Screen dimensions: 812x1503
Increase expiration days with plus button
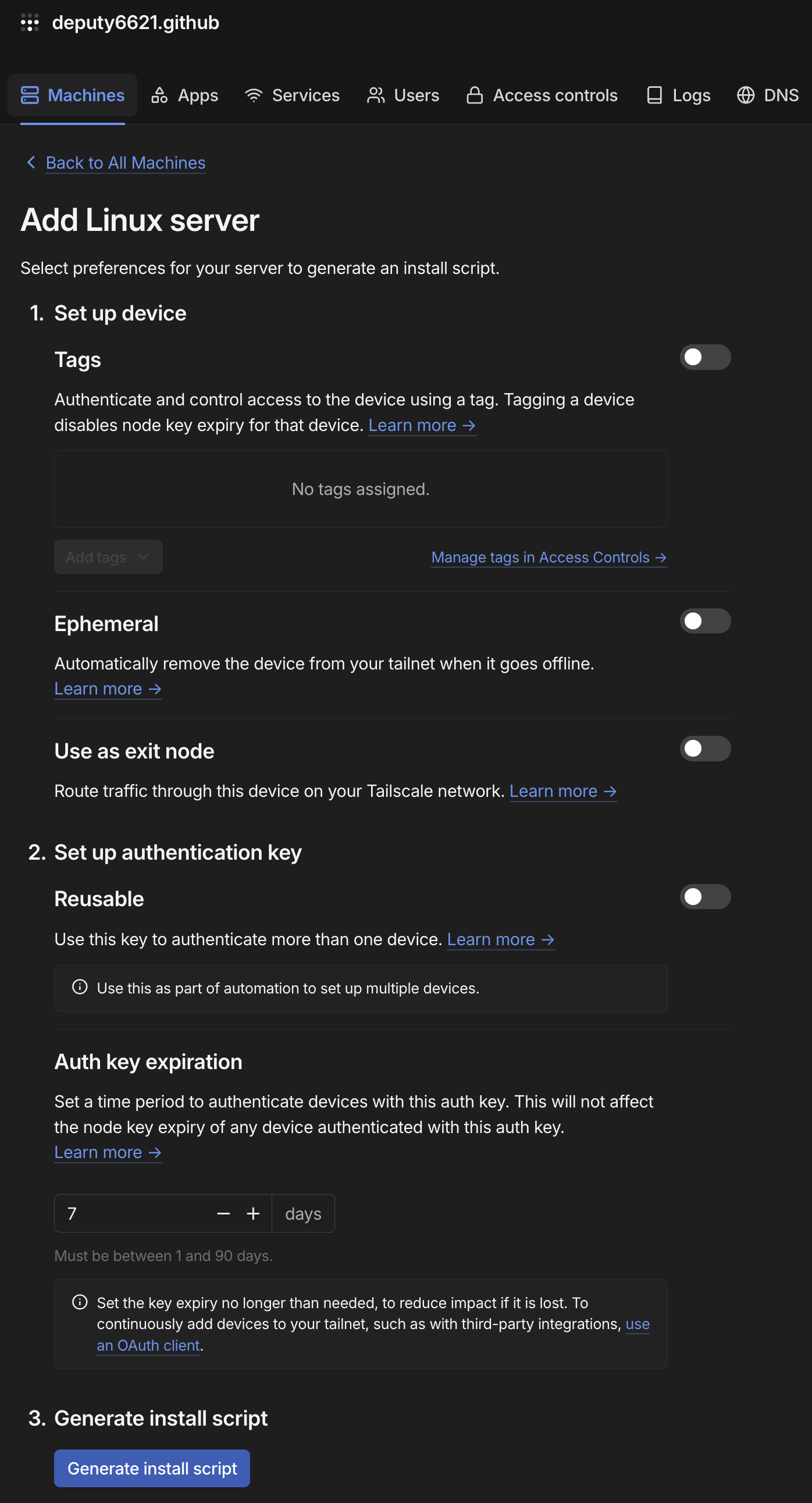pyautogui.click(x=253, y=1214)
